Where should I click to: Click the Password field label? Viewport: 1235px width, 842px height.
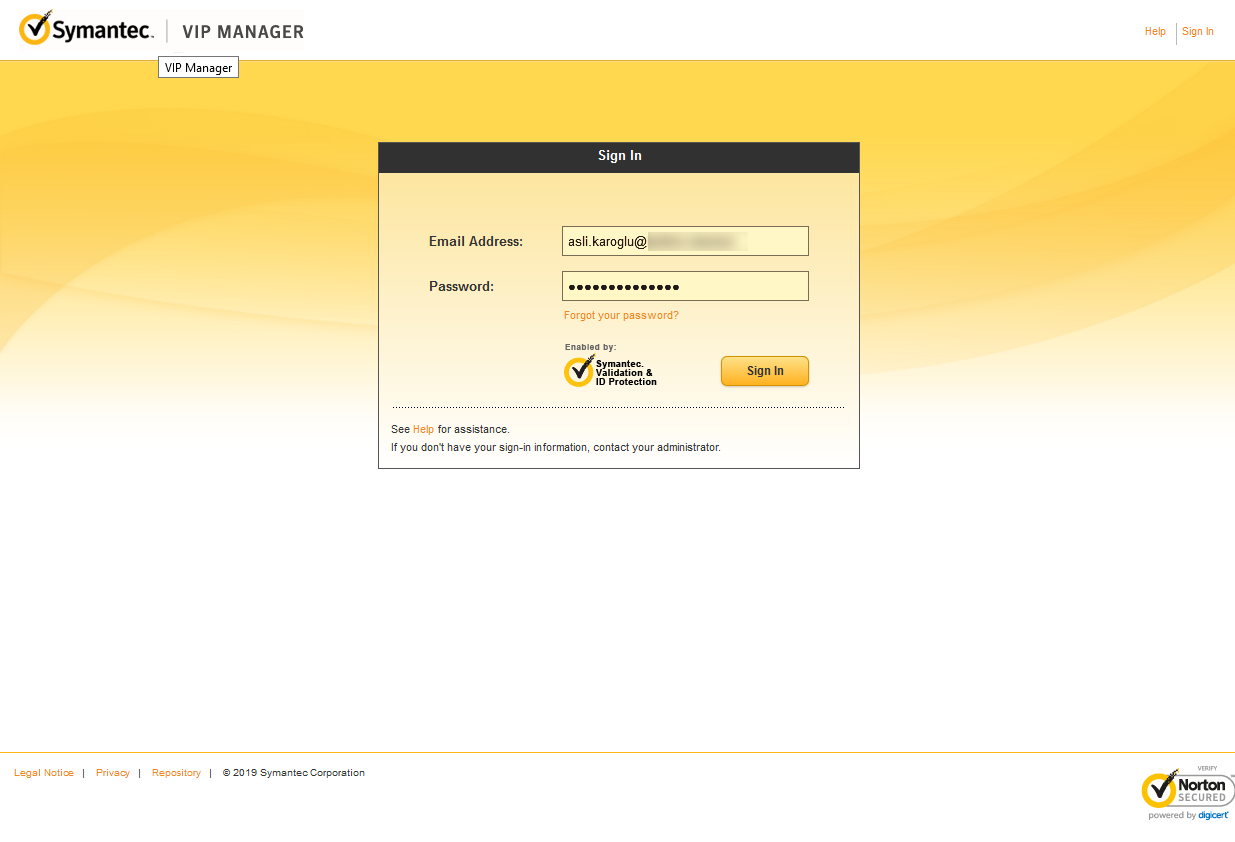click(461, 287)
